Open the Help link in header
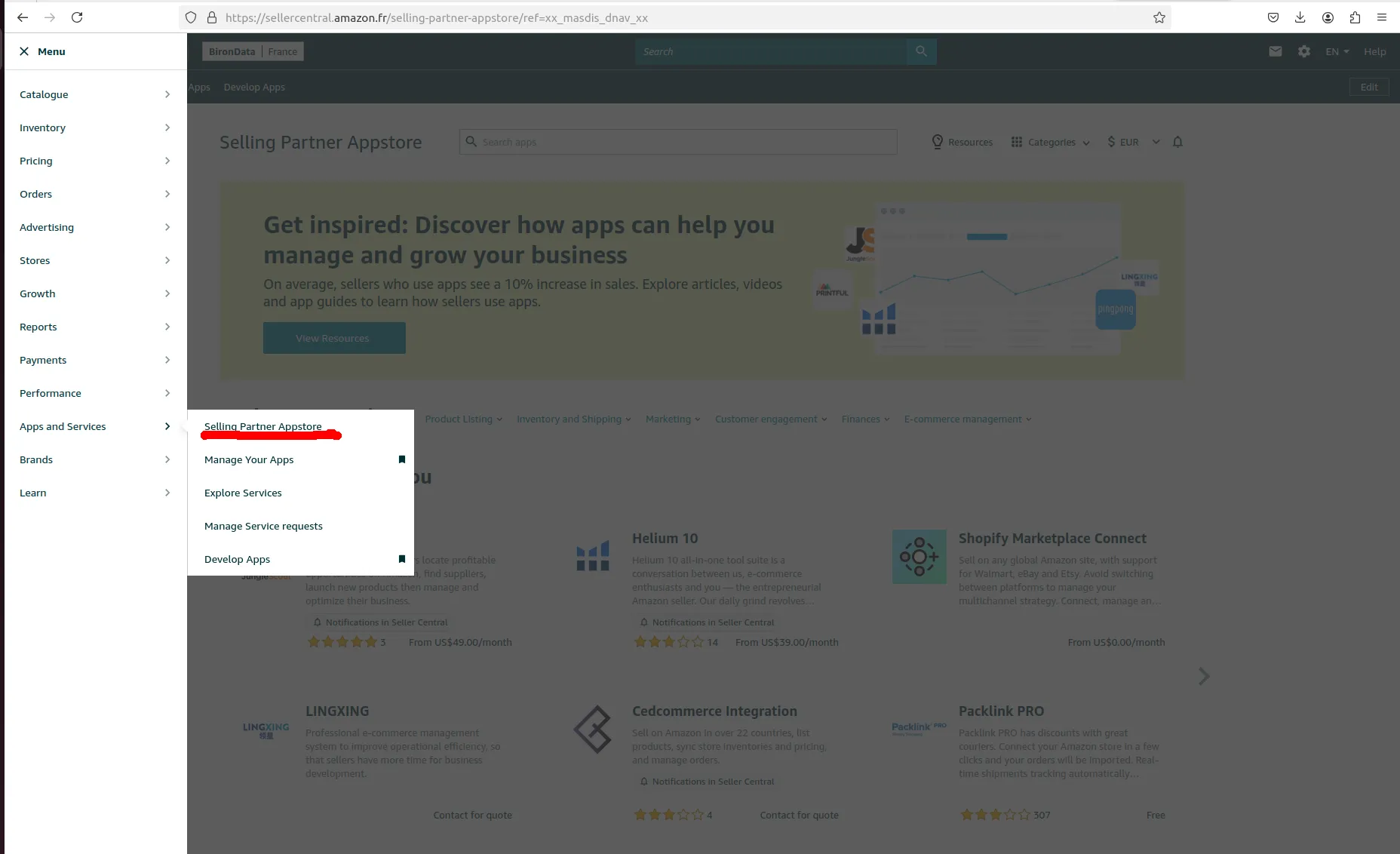 (x=1374, y=51)
